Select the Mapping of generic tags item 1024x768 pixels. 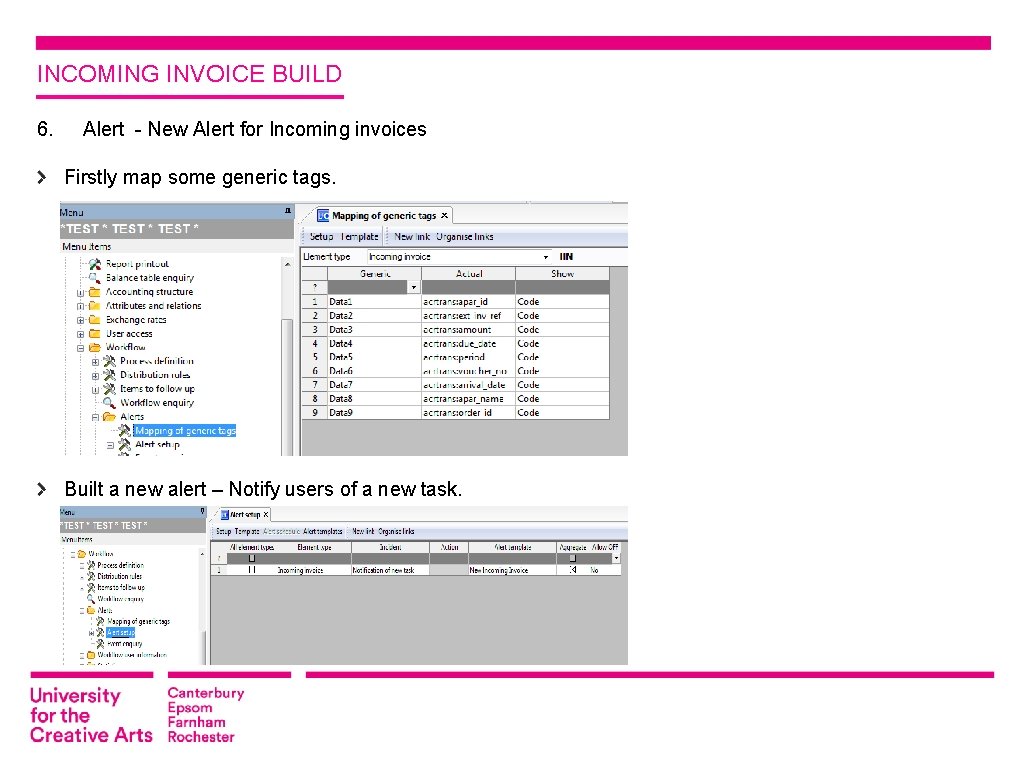[185, 431]
